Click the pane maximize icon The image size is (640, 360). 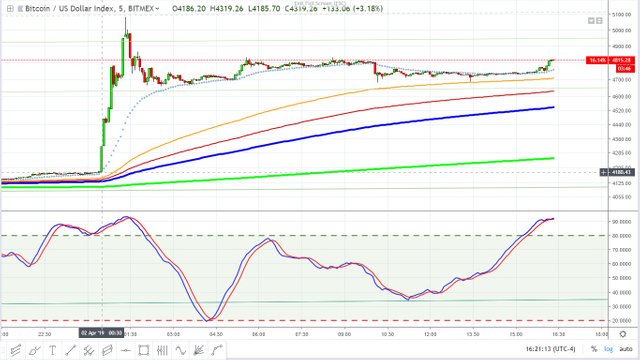[x=599, y=21]
